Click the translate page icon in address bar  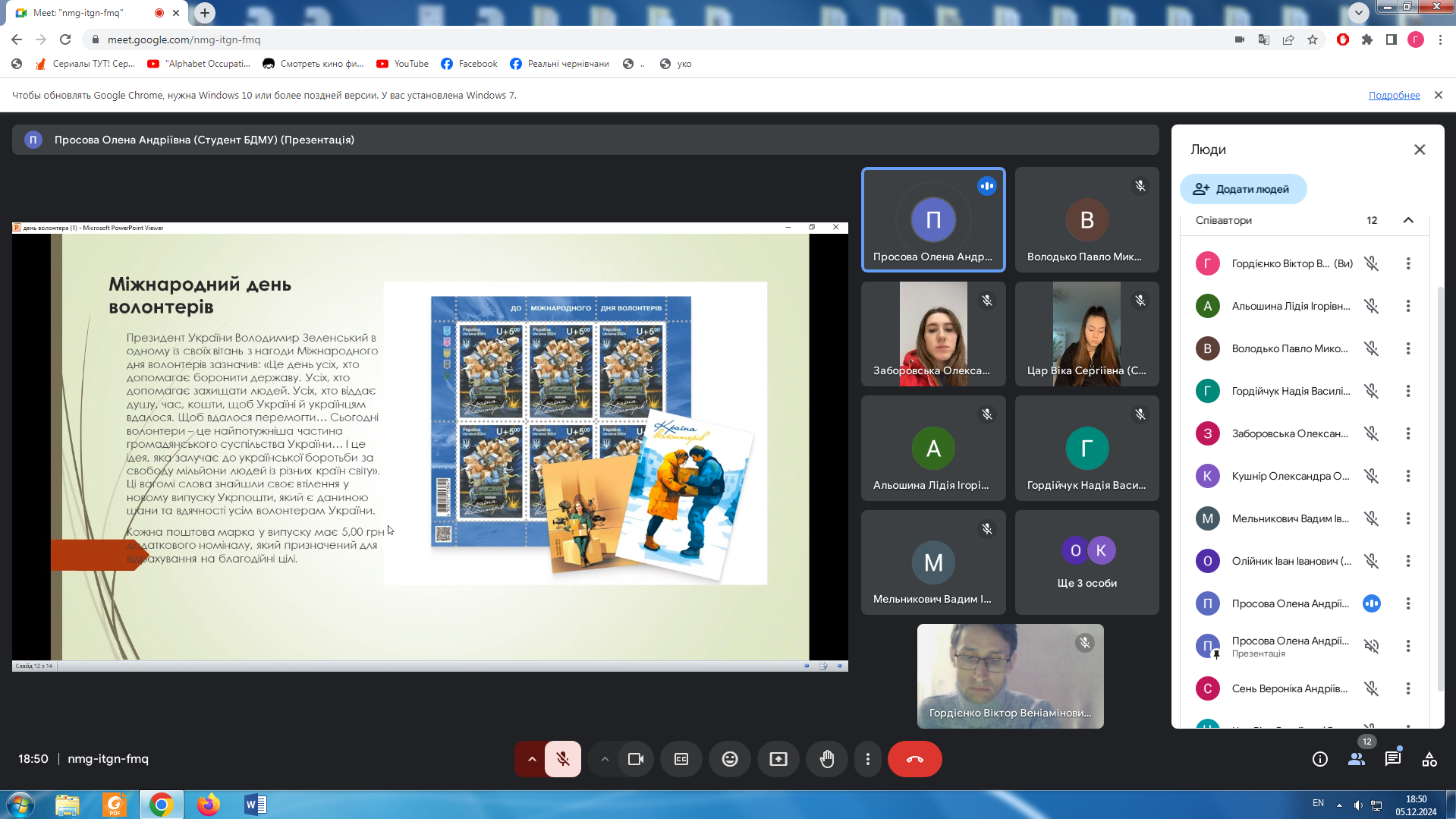pos(1264,39)
